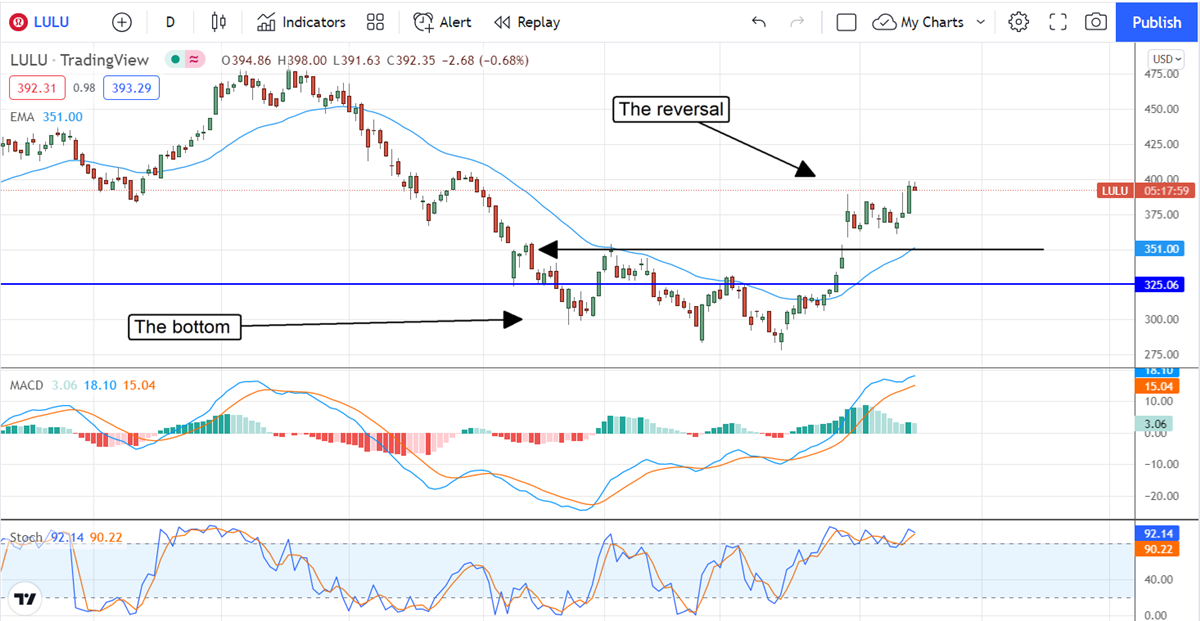Open the USD currency dropdown
1200x621 pixels.
point(1165,59)
